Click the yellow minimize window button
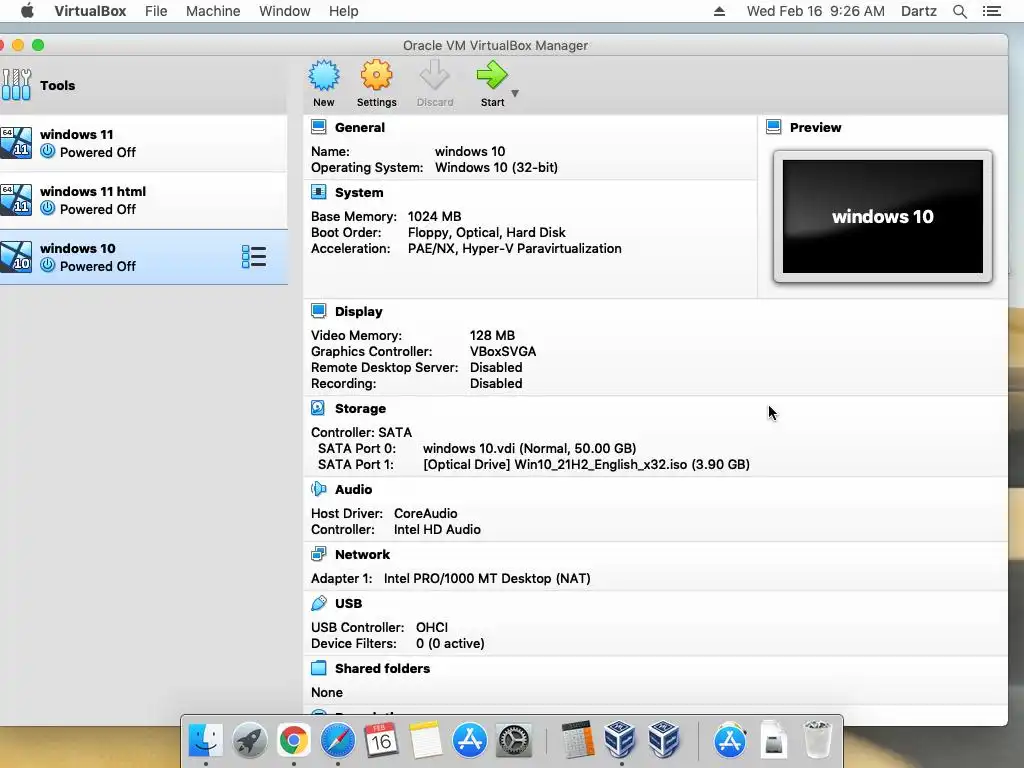This screenshot has width=1024, height=768. tap(18, 45)
